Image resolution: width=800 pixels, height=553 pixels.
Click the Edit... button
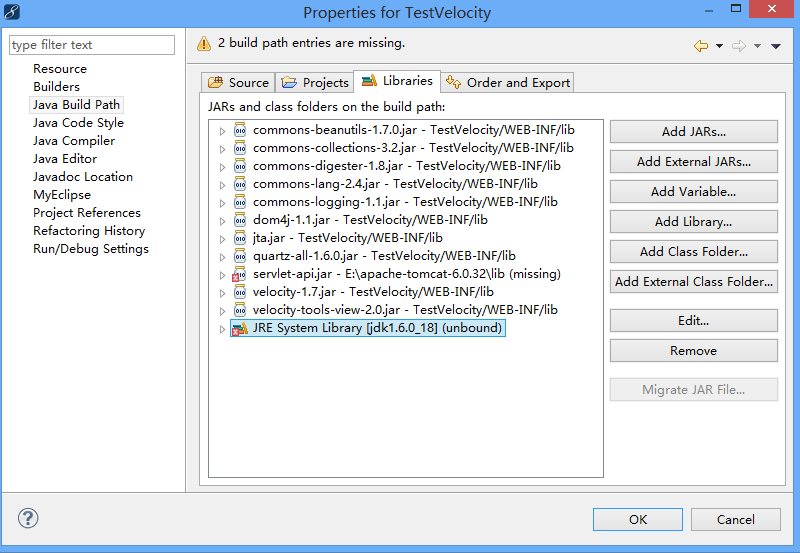click(693, 321)
